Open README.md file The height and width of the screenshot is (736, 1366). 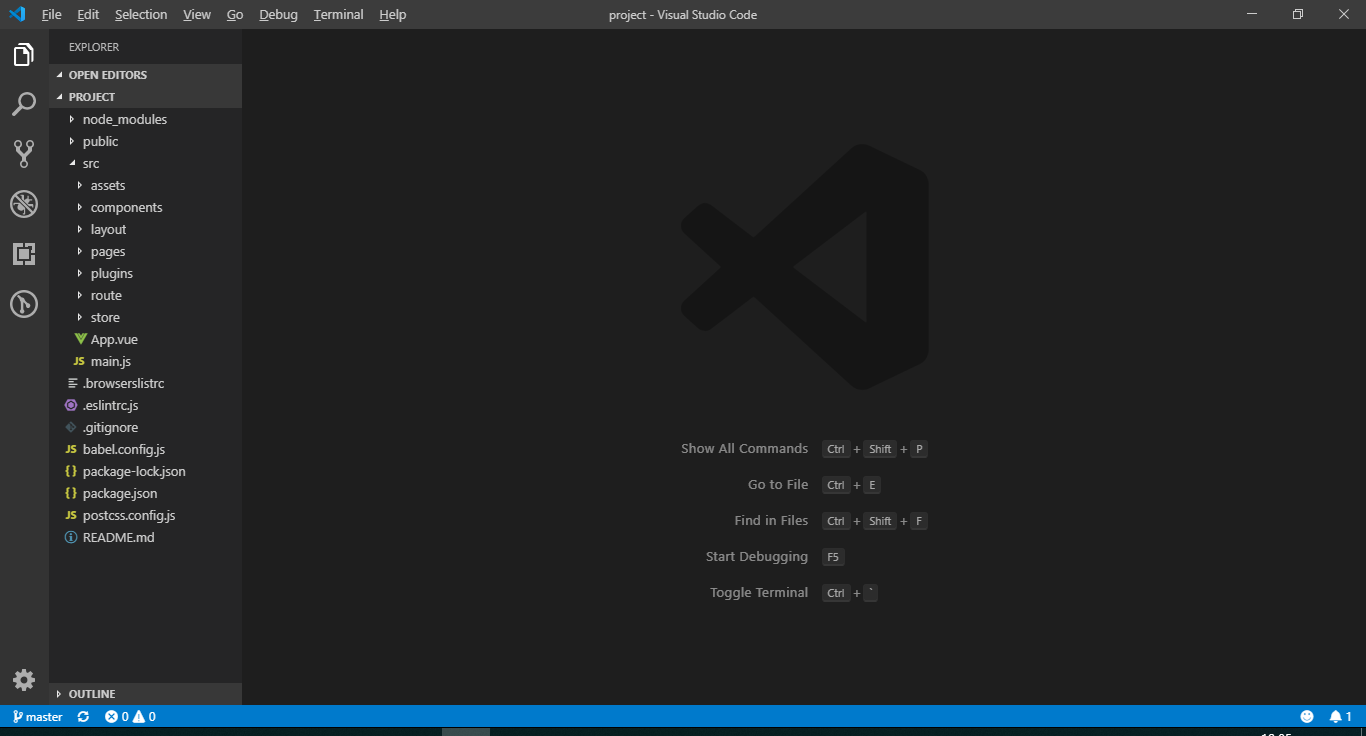click(145, 537)
